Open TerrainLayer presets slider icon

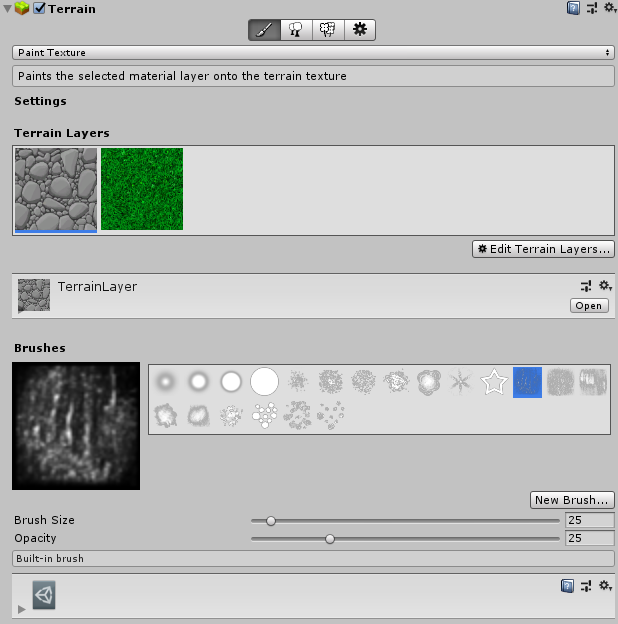(x=586, y=286)
